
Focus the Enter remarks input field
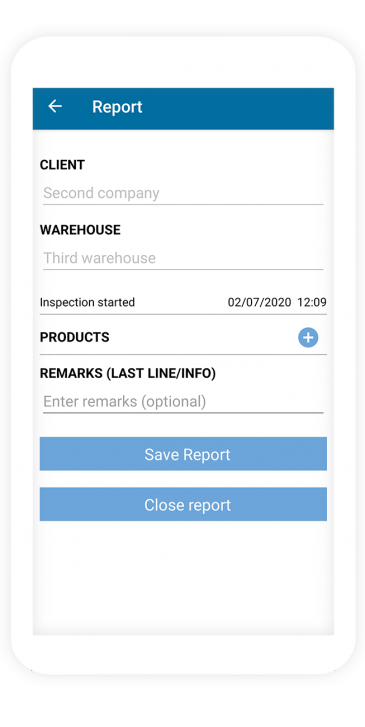pyautogui.click(x=183, y=402)
